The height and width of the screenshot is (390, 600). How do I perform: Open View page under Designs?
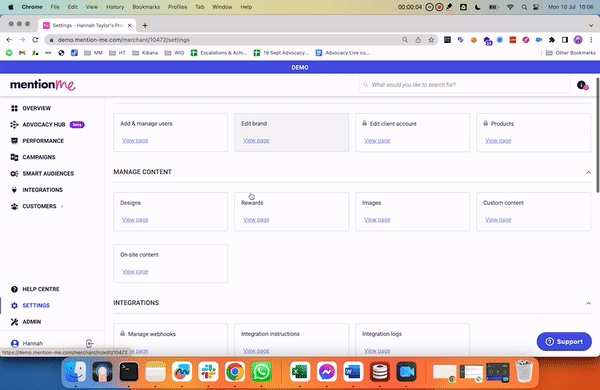coord(135,220)
